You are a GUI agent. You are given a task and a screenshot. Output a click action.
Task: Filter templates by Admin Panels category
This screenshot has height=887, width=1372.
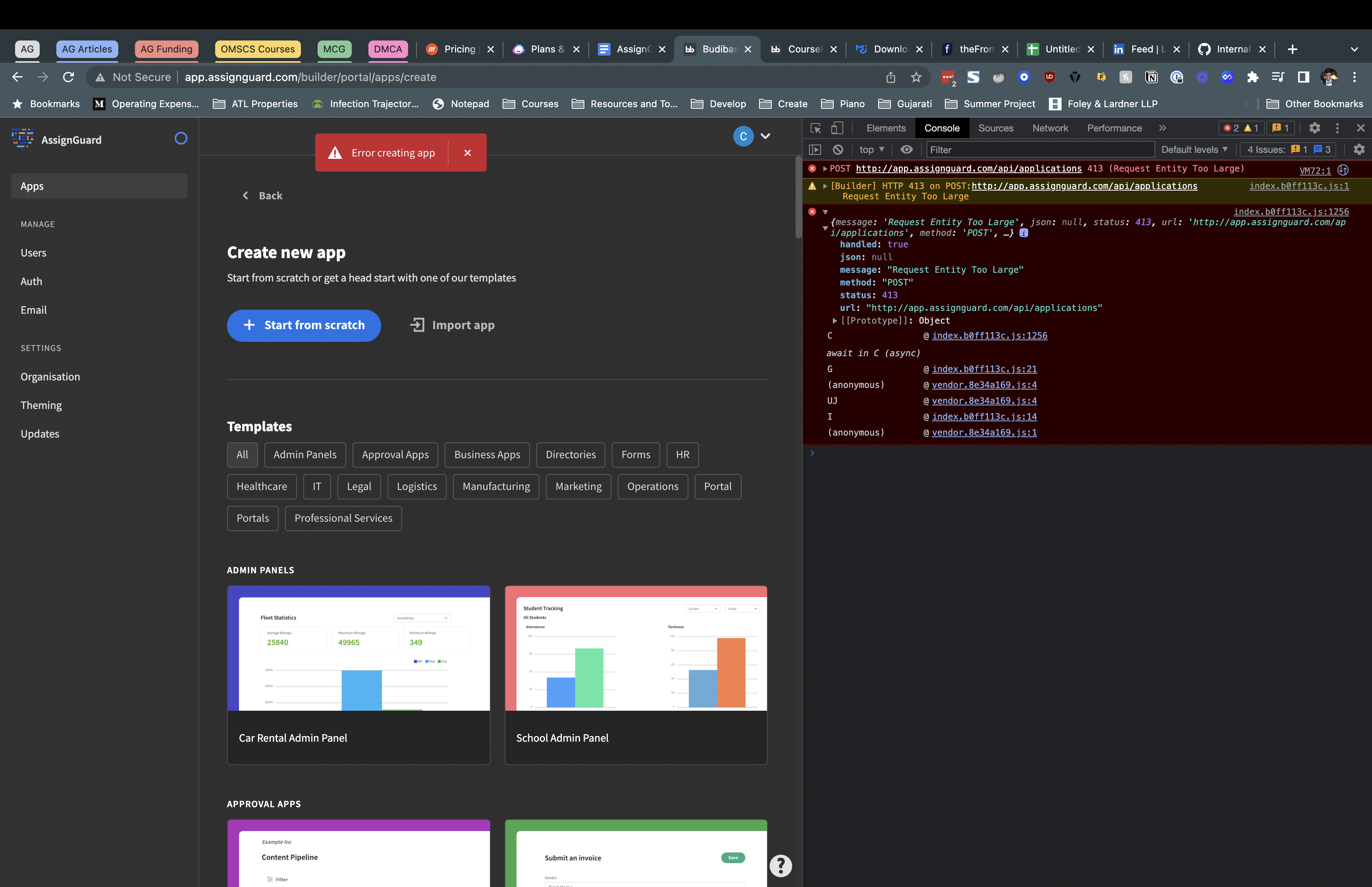tap(304, 455)
